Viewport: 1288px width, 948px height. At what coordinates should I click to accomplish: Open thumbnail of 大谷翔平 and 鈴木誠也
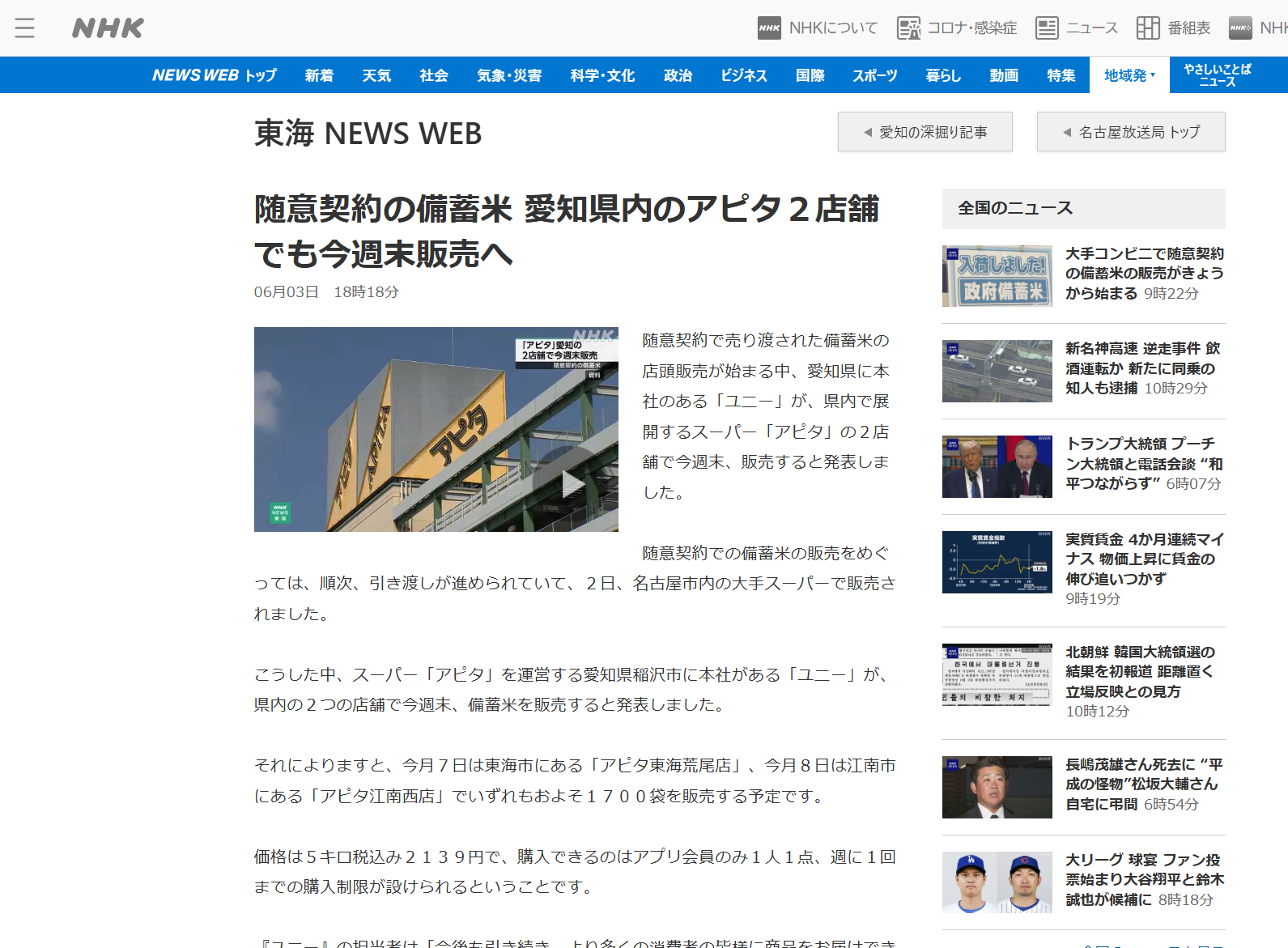coord(997,882)
